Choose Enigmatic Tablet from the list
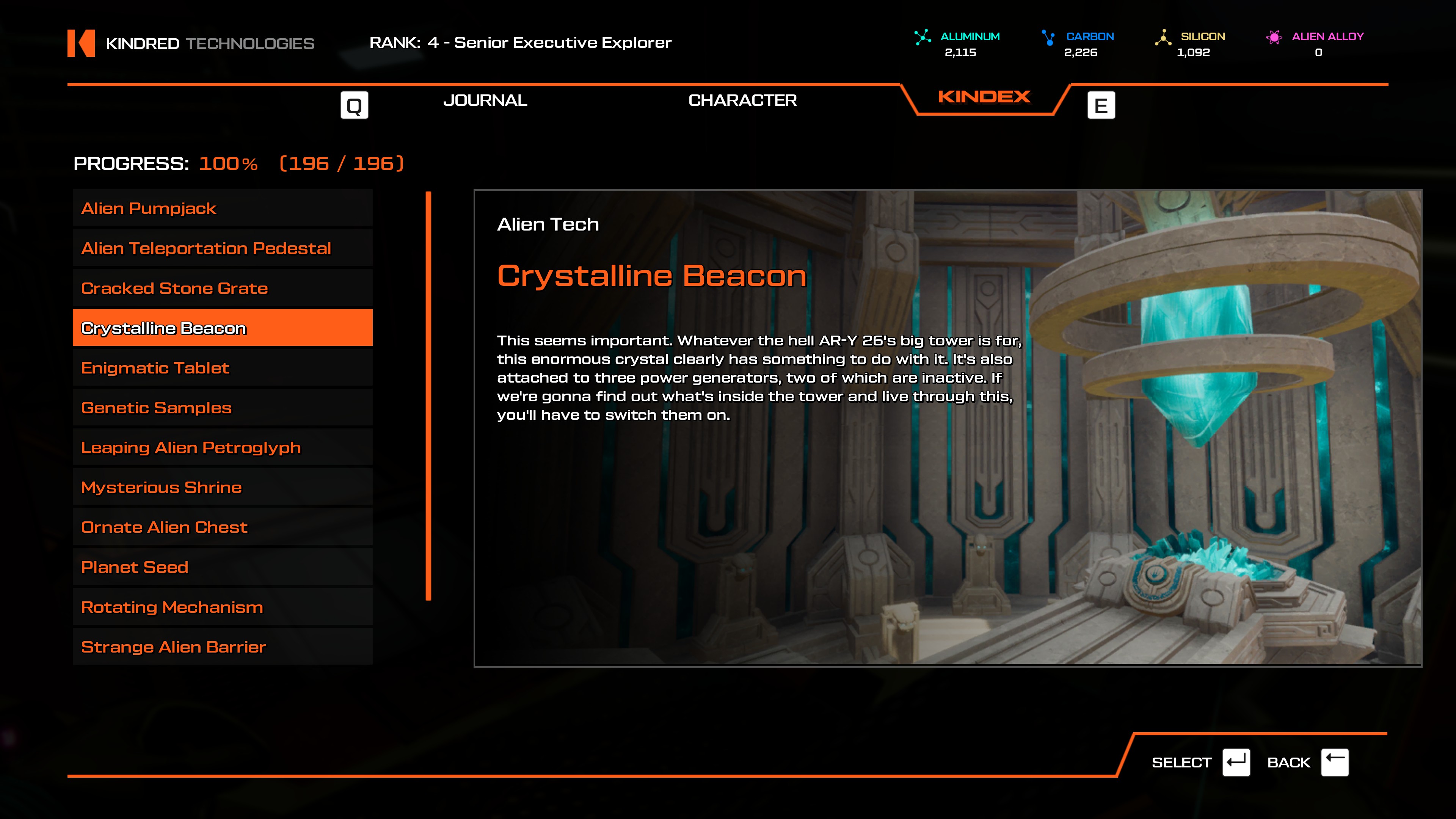The width and height of the screenshot is (1456, 819). (x=222, y=368)
